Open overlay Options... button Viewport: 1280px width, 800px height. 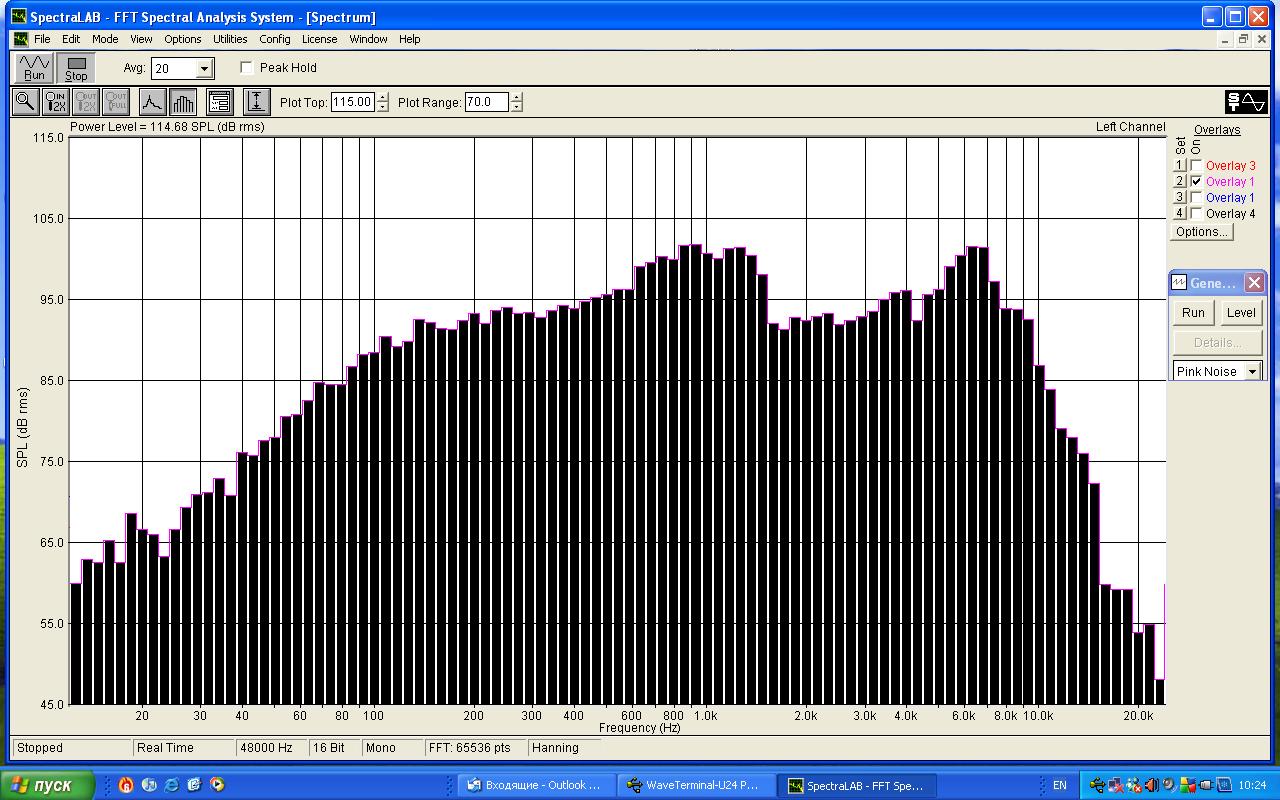(x=1202, y=232)
